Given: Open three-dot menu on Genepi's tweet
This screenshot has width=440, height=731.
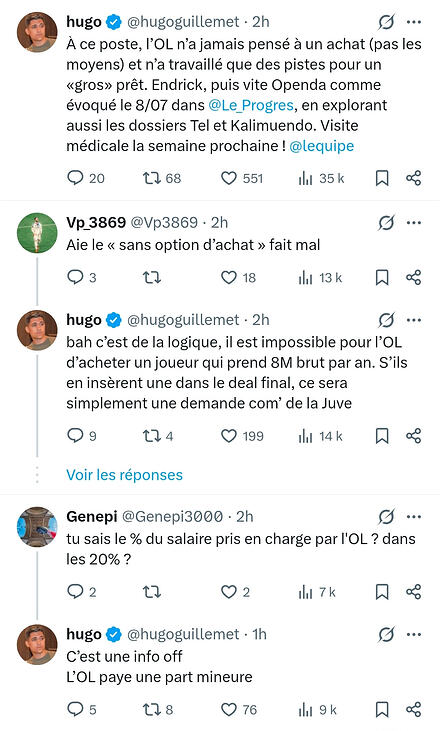Looking at the screenshot, I should (414, 517).
